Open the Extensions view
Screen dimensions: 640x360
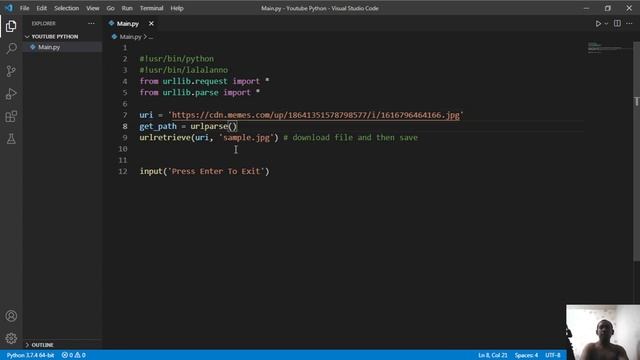[11, 117]
